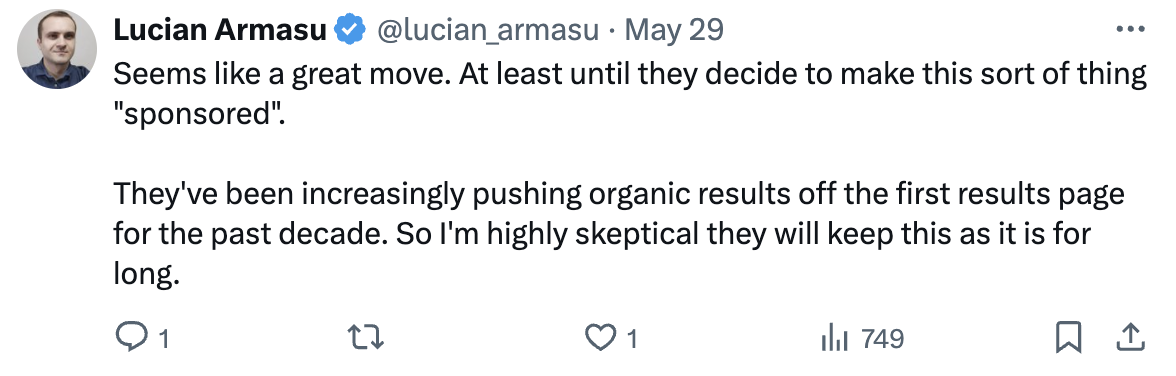Open the Lucian Armasu display name link
The image size is (1176, 376).
pos(220,29)
